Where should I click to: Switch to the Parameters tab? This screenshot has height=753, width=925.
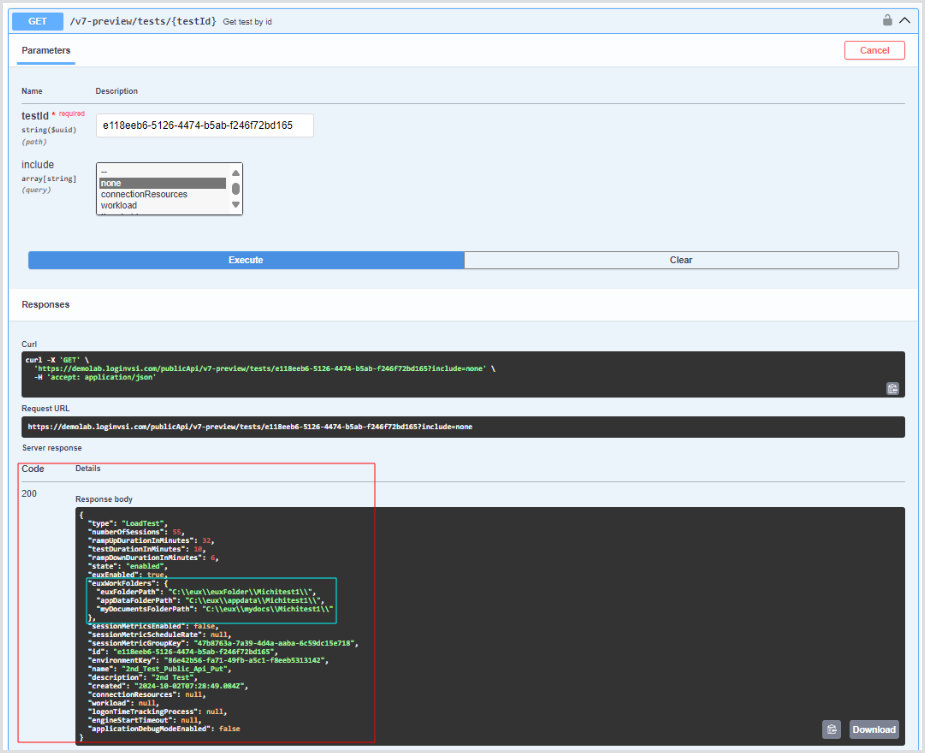coord(46,50)
